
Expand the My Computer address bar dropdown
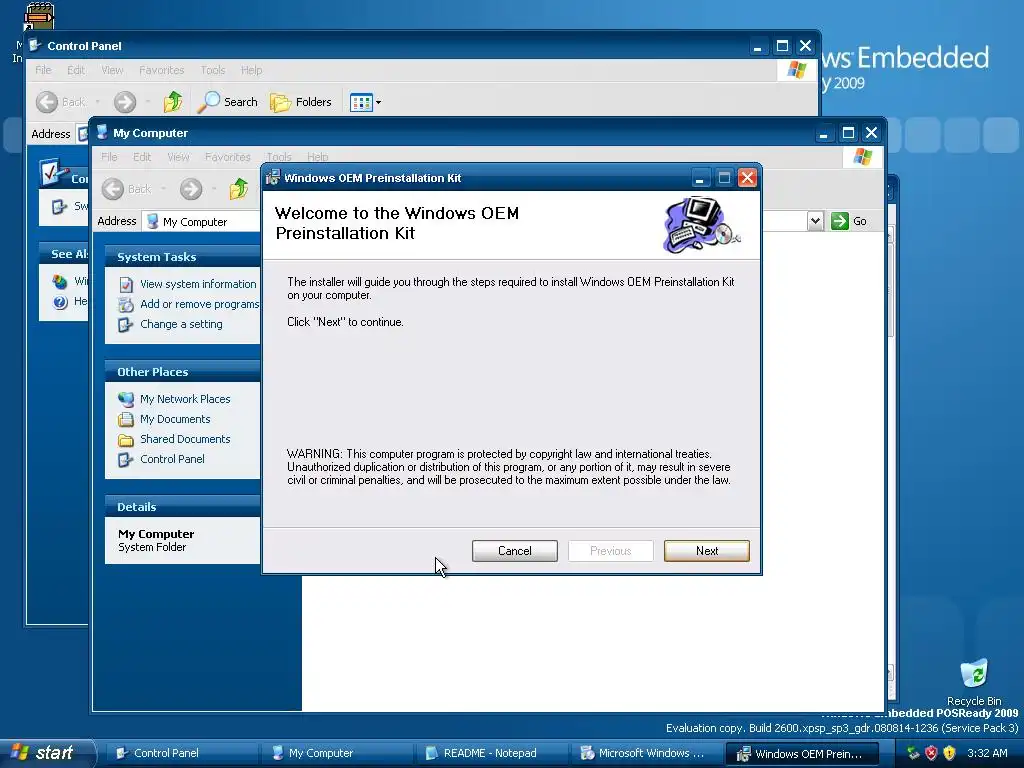tap(815, 221)
